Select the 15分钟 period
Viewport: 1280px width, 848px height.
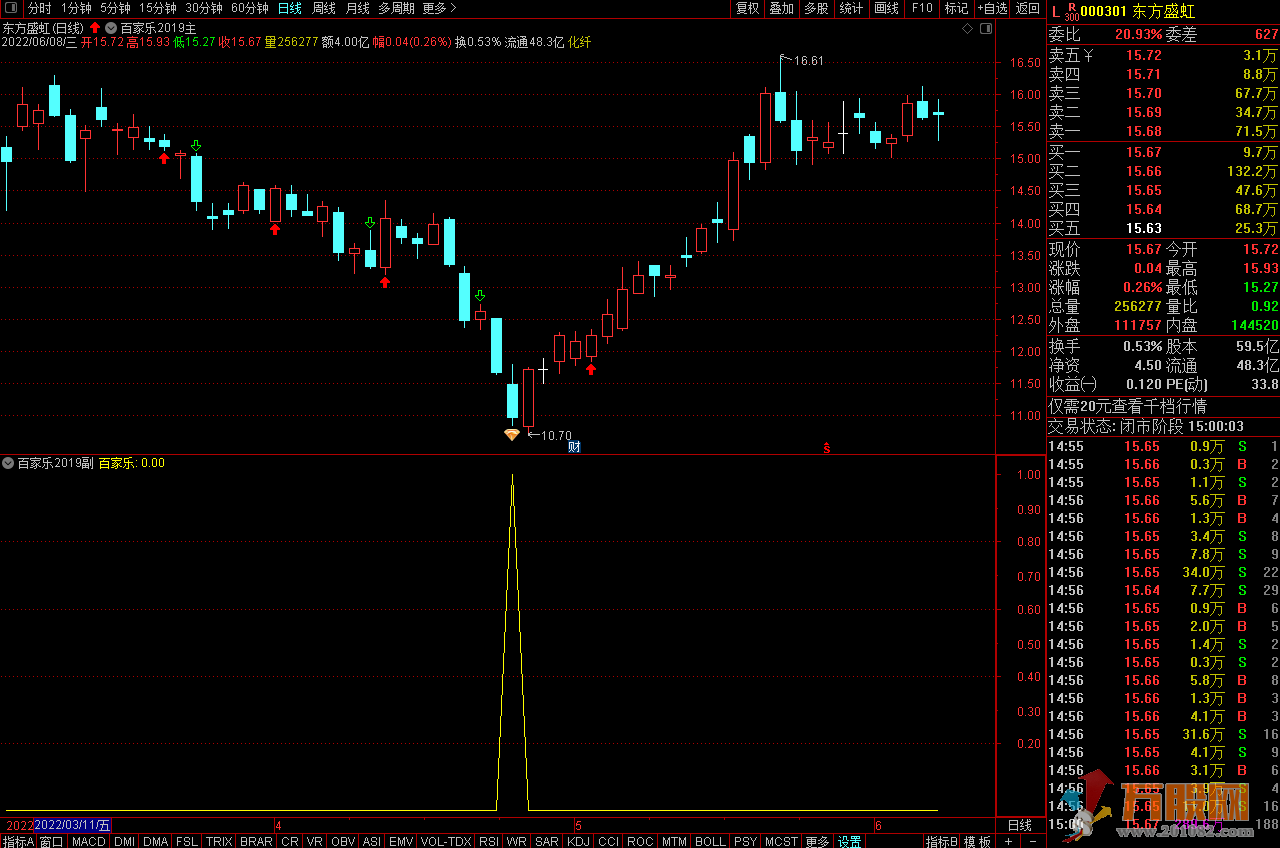coord(158,8)
